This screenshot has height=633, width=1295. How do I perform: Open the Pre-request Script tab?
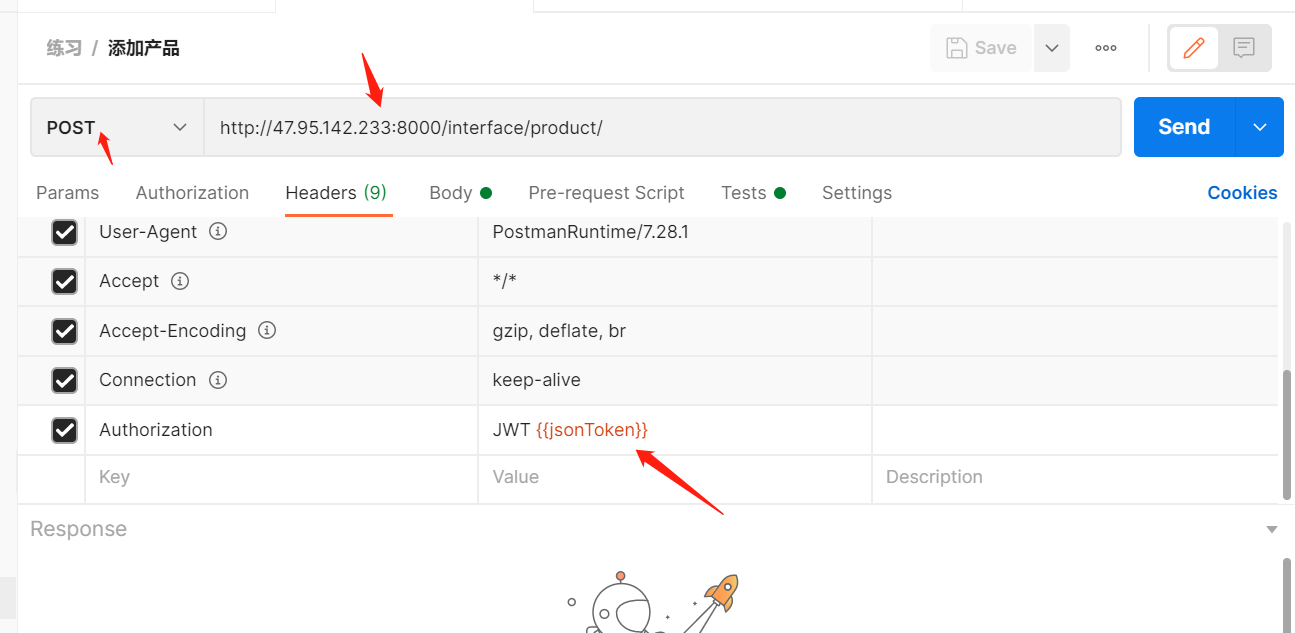(606, 193)
